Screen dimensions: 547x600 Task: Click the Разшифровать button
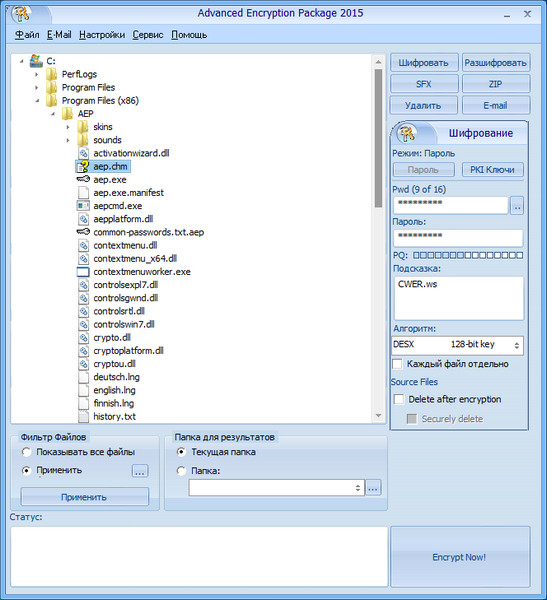tap(496, 63)
